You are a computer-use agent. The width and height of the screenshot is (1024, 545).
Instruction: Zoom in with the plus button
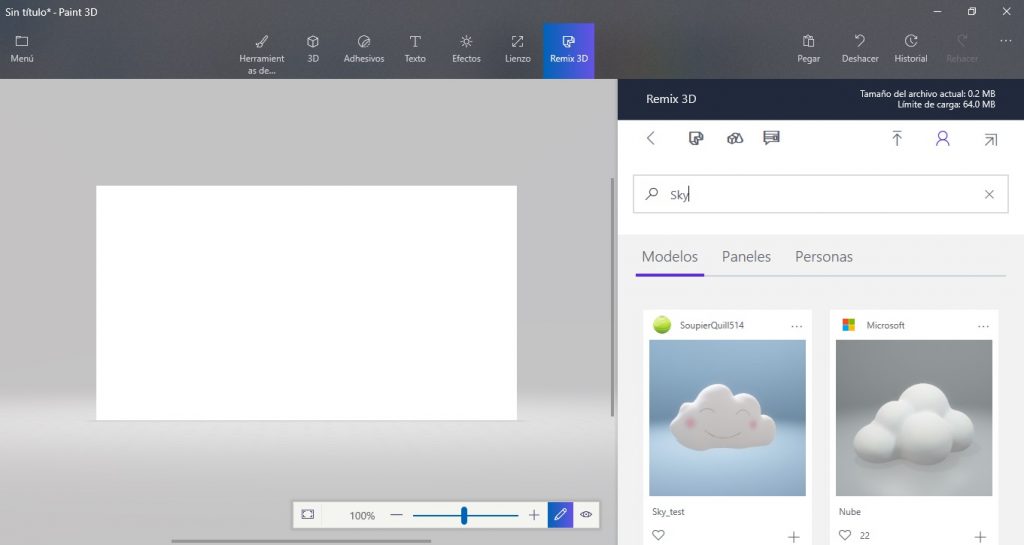[x=534, y=515]
